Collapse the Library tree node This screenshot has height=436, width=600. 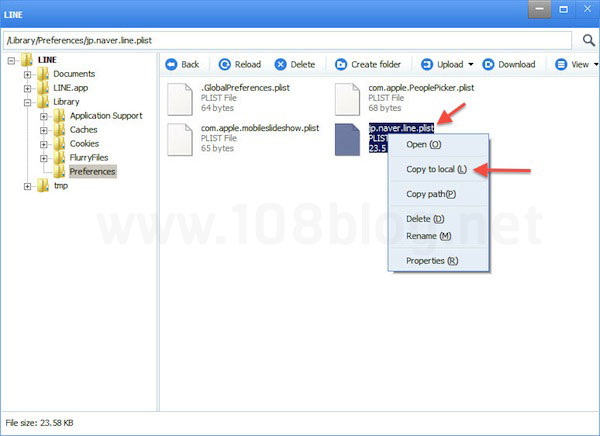click(28, 102)
